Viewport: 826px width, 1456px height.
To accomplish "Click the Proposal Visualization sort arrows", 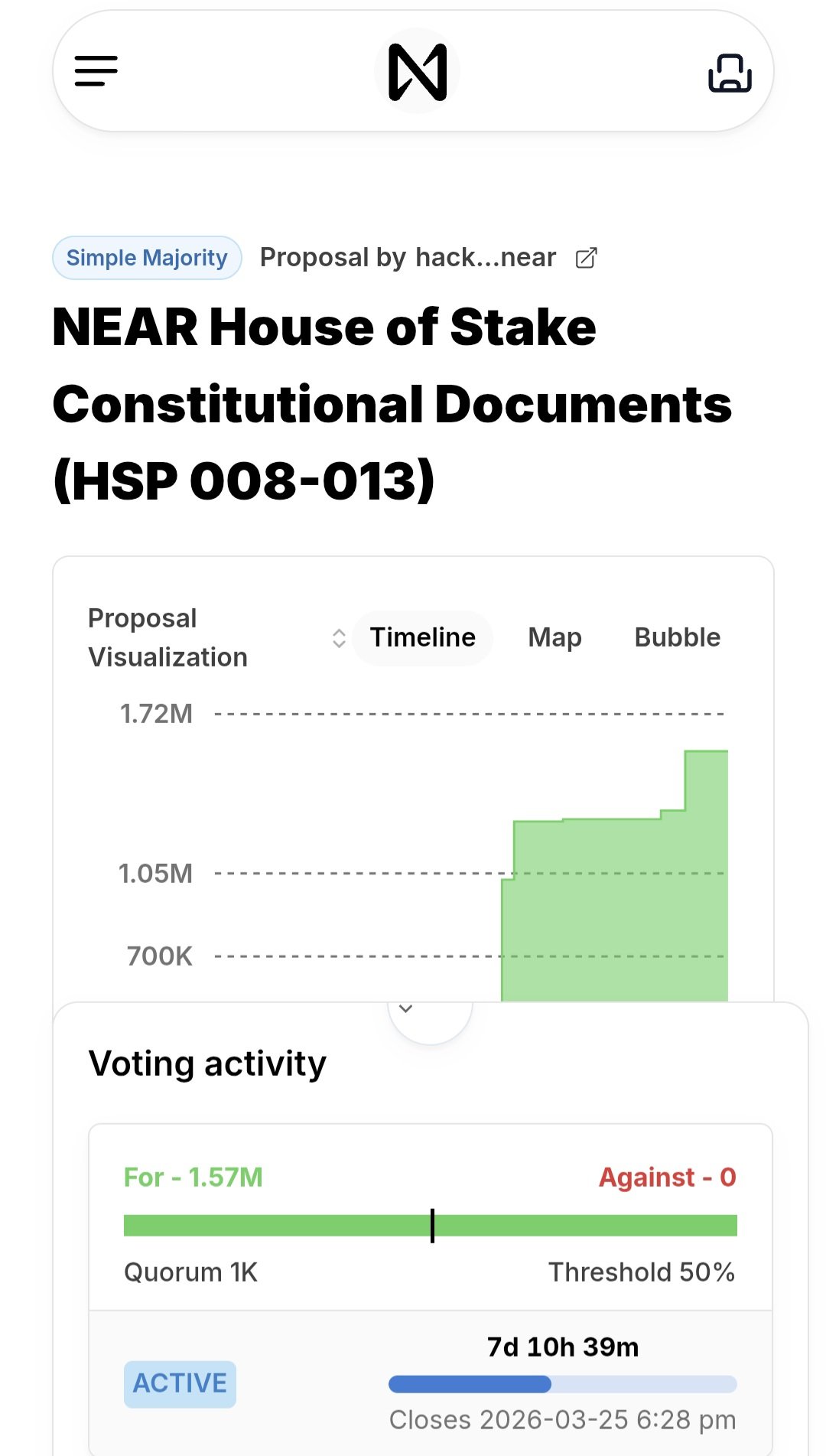I will click(339, 638).
